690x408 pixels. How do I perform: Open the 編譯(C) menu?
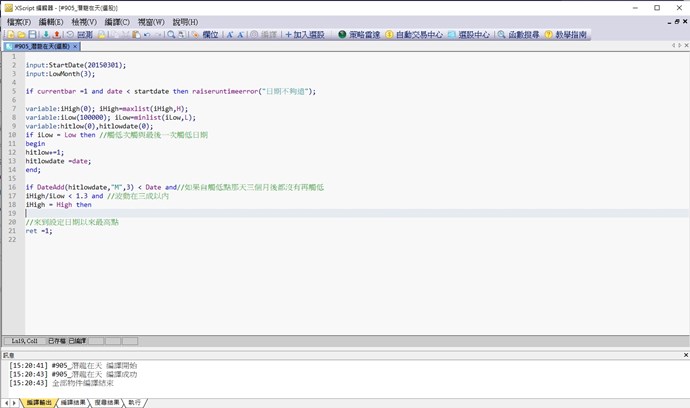[x=117, y=21]
